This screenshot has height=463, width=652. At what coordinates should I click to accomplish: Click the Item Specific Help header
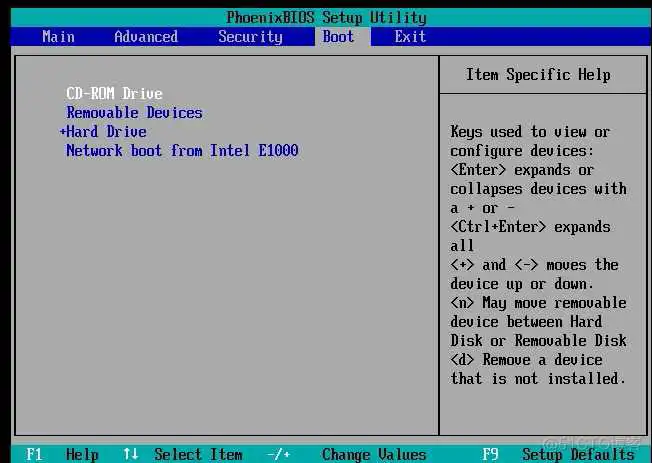point(538,75)
